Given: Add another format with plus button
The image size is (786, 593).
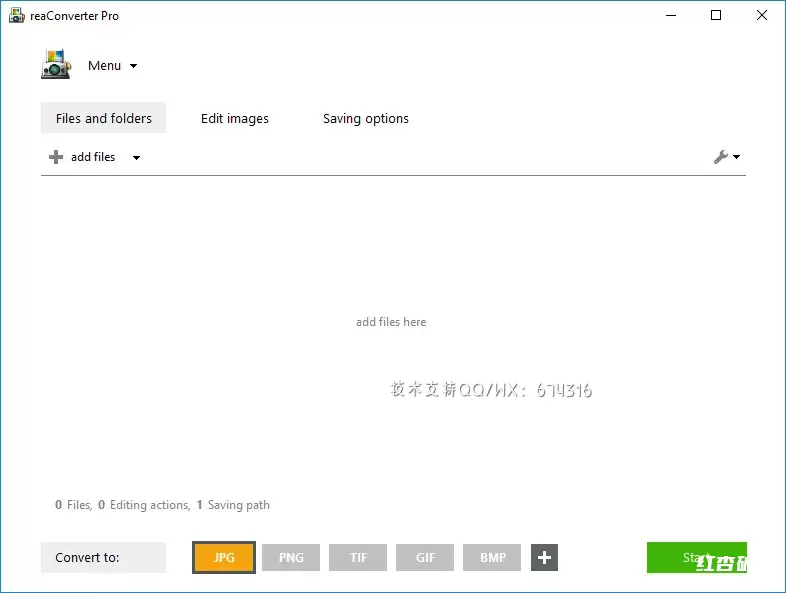Looking at the screenshot, I should point(544,557).
